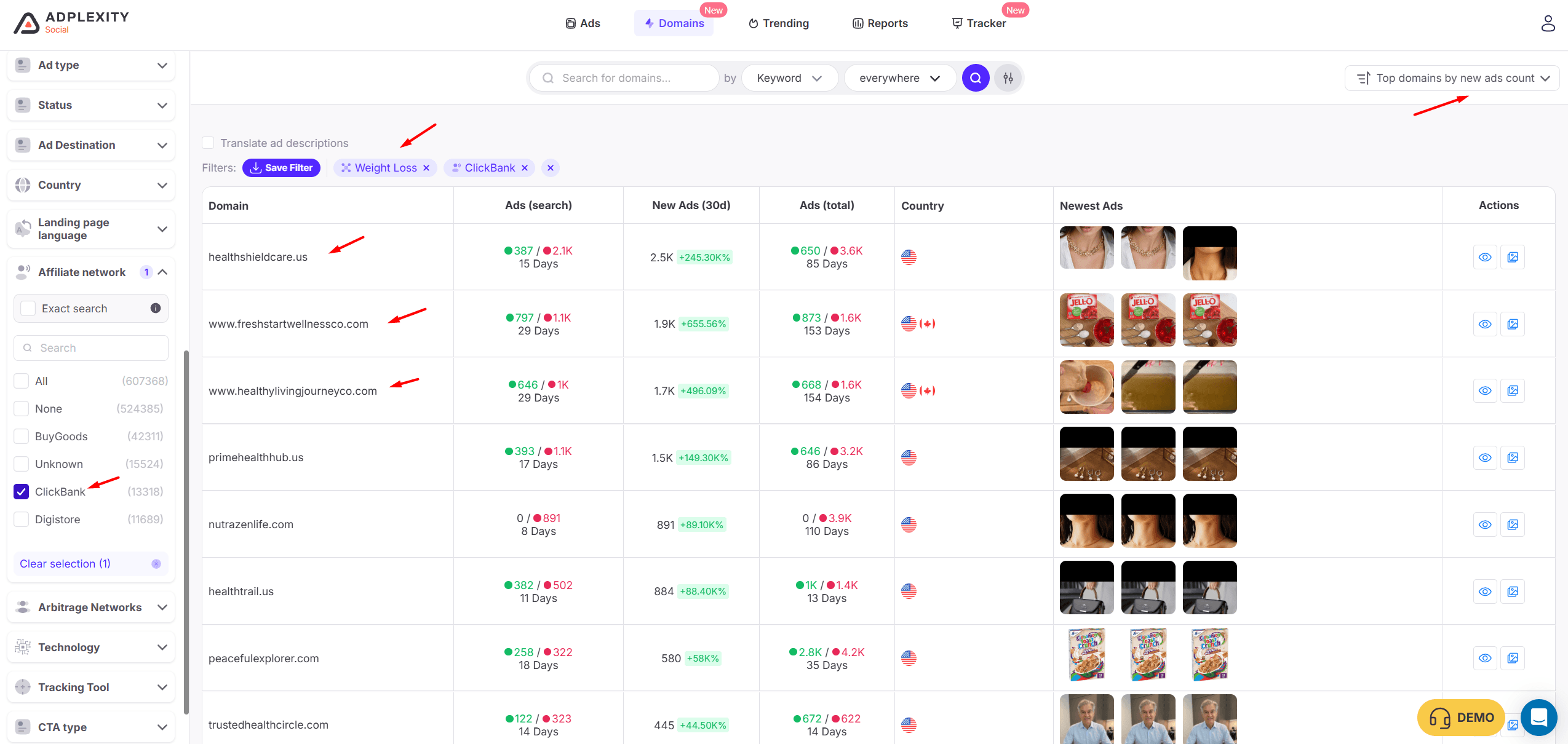Uncheck the ClickBank affiliate network checkbox

(22, 491)
